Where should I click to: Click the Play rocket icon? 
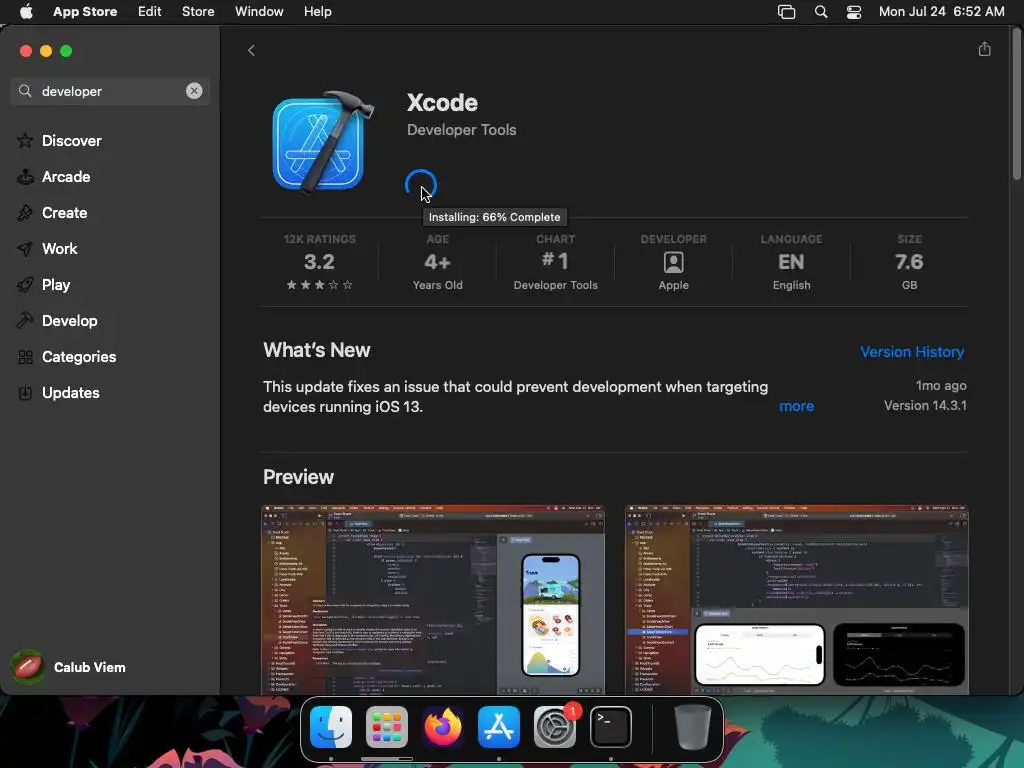pyautogui.click(x=25, y=285)
